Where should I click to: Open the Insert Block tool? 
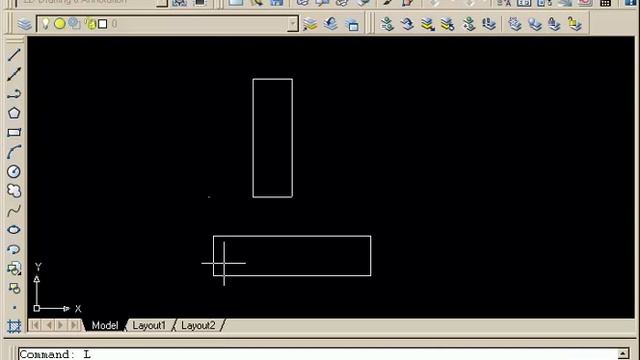click(14, 269)
